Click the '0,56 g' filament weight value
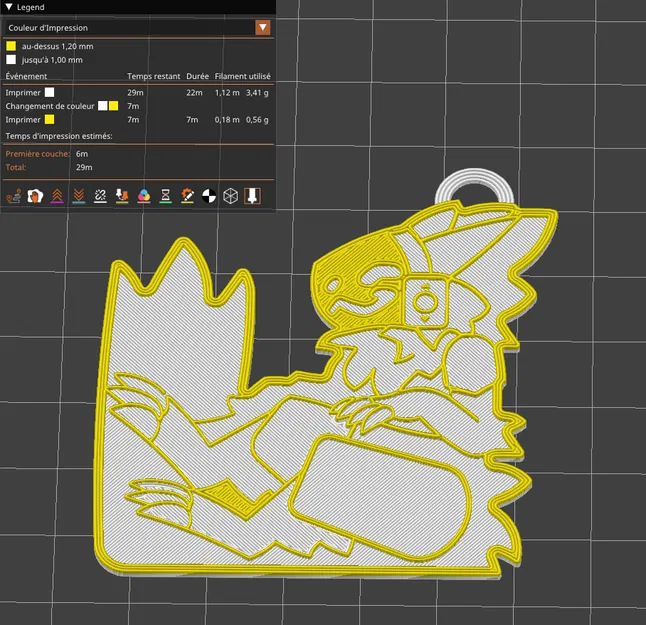Image resolution: width=646 pixels, height=625 pixels. click(257, 120)
